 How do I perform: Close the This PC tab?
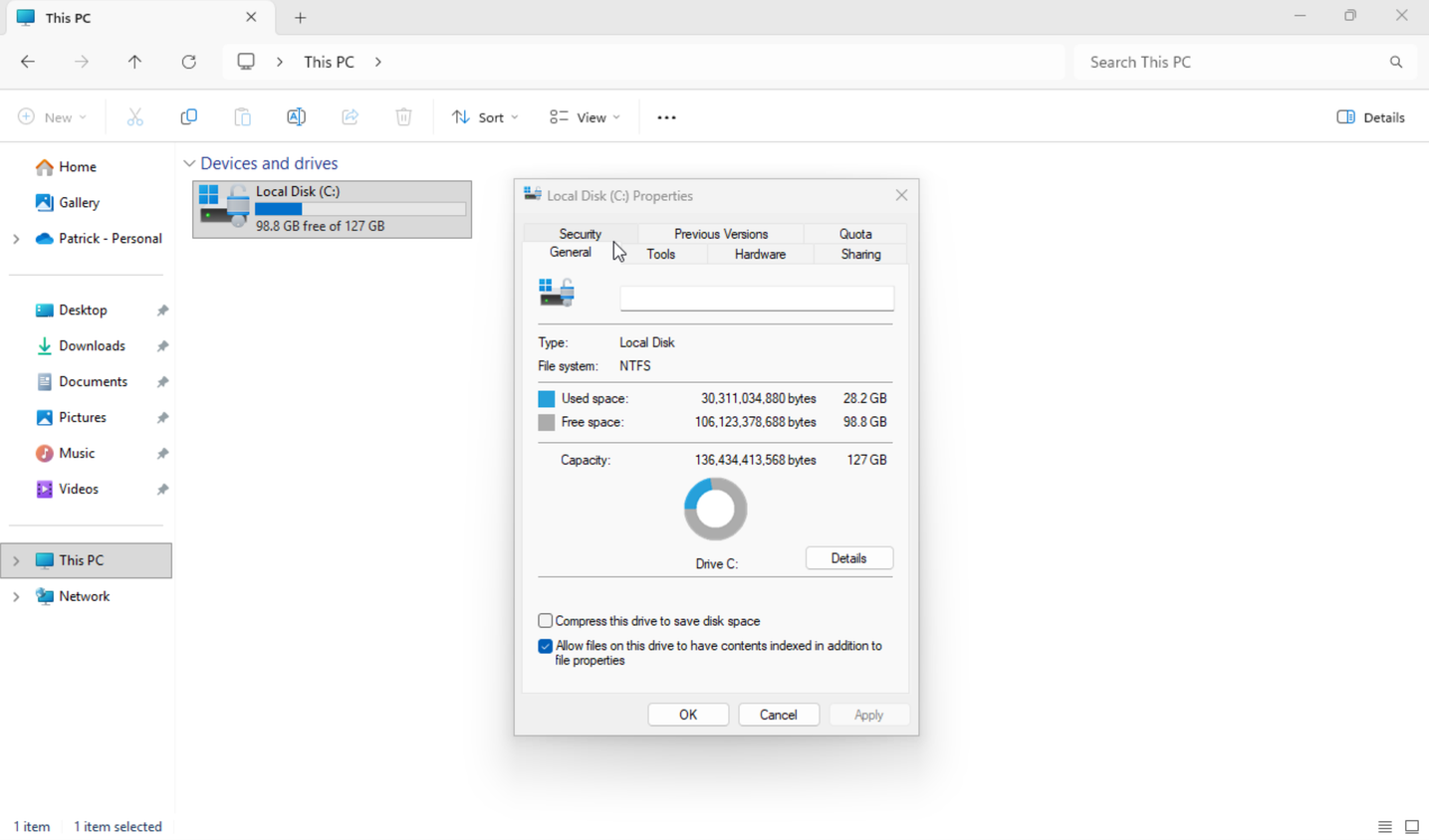251,17
